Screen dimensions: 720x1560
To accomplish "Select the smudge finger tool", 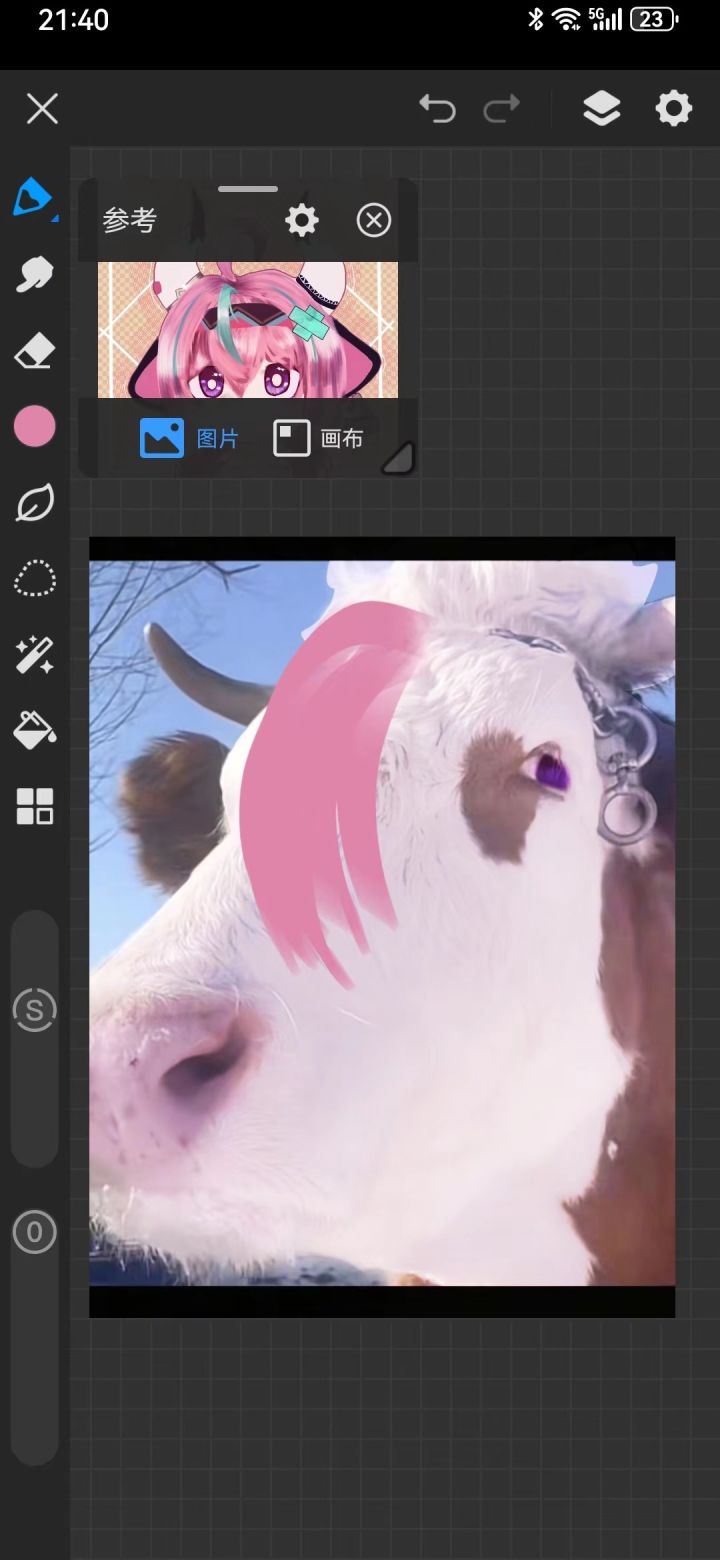I will pyautogui.click(x=34, y=274).
